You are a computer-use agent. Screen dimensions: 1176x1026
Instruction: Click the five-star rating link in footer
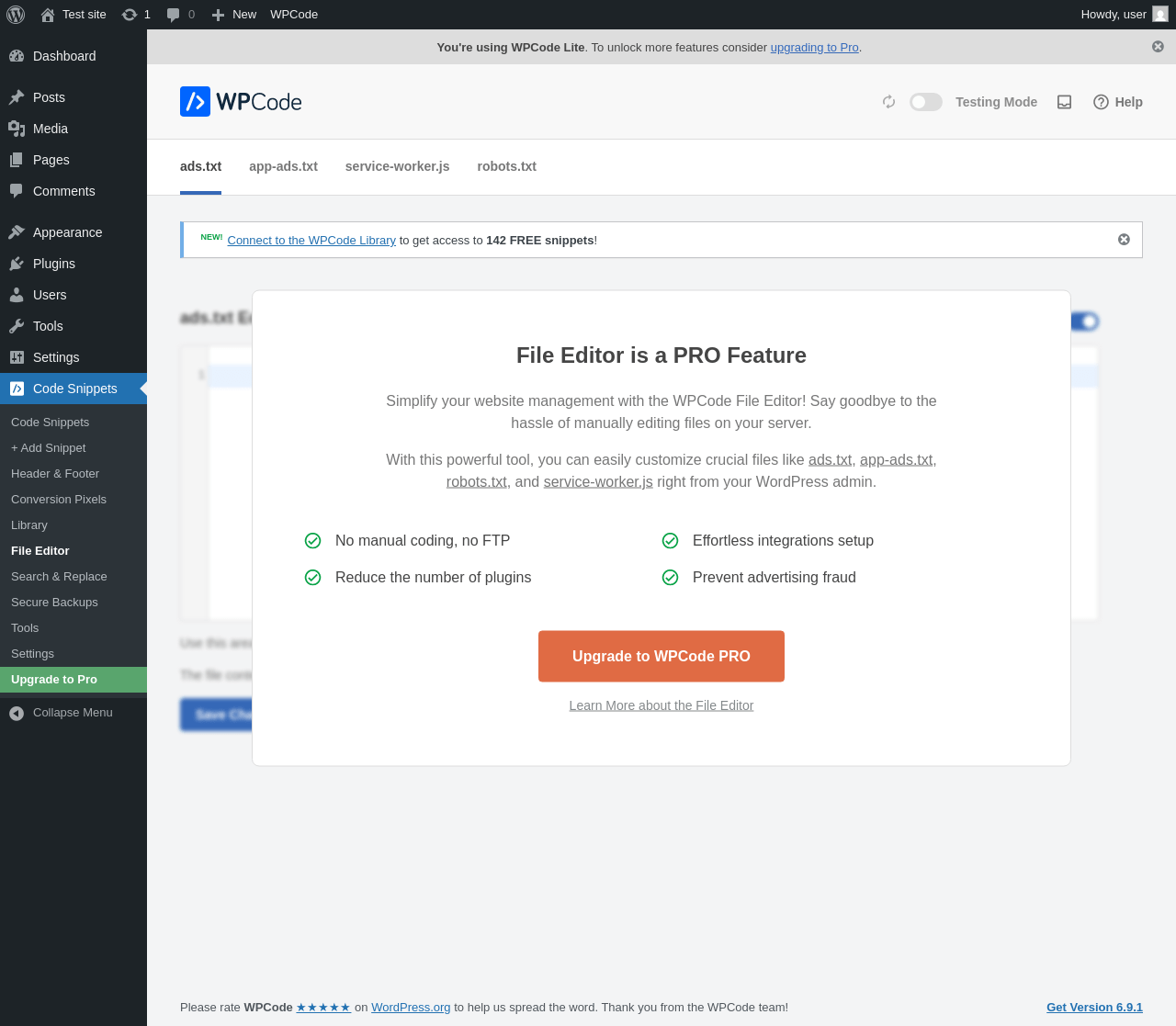point(323,1008)
